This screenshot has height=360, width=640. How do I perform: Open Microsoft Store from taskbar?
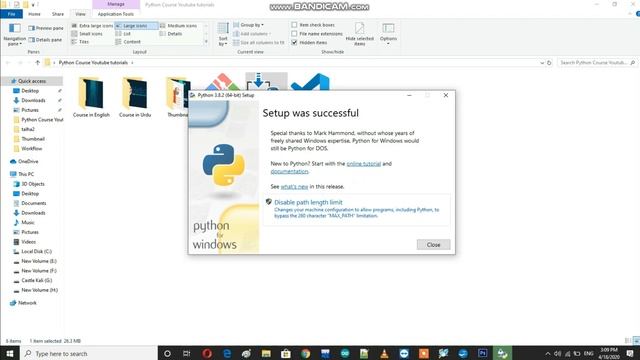(286, 353)
